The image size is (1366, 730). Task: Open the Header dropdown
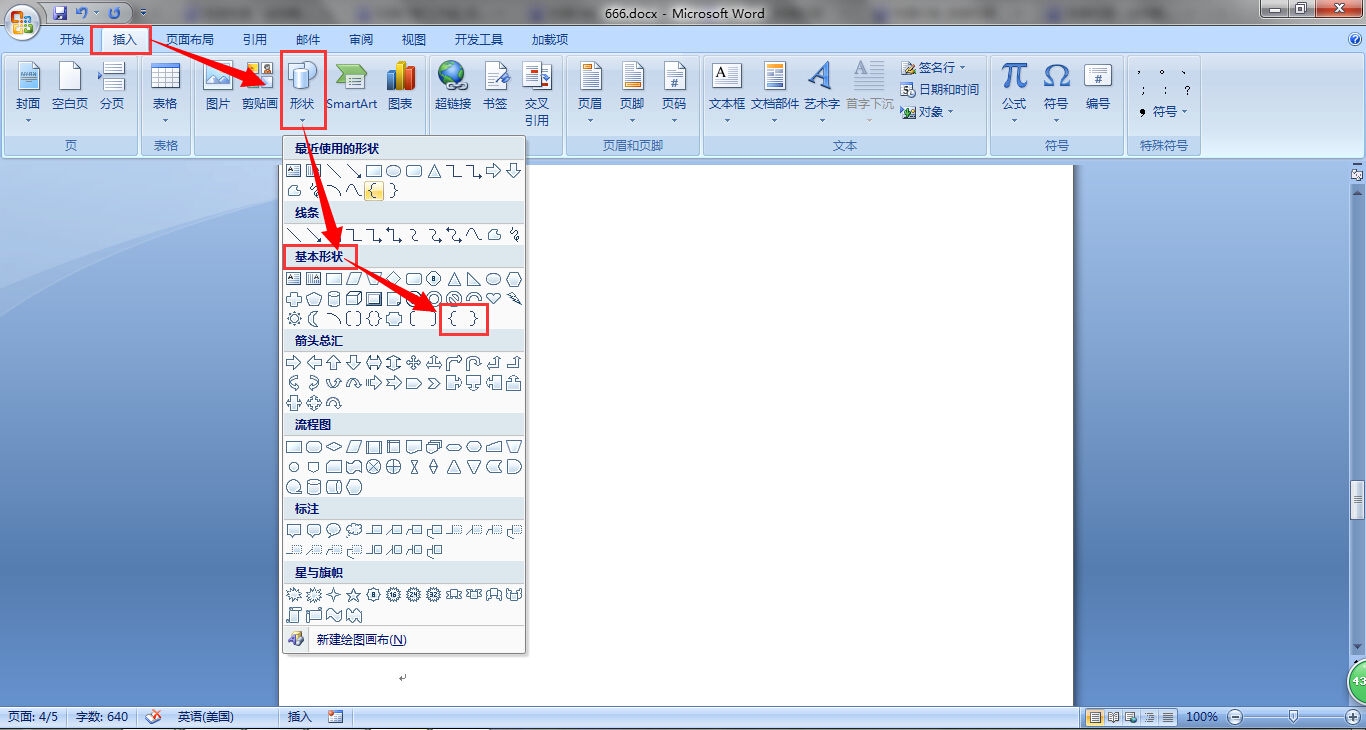pos(590,92)
